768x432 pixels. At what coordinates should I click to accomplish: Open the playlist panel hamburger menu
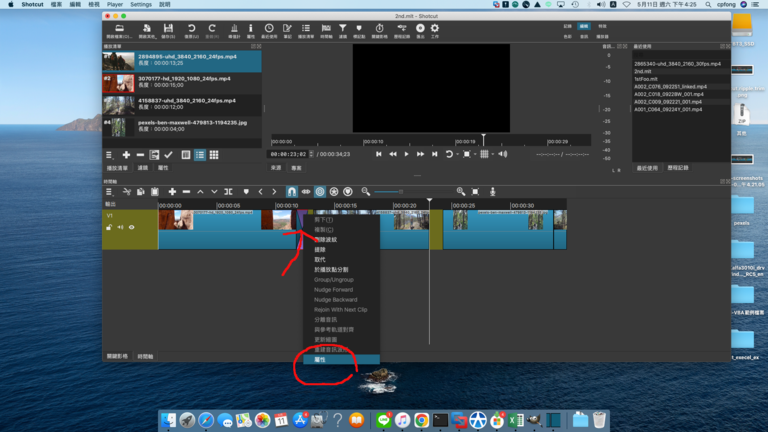pos(110,155)
